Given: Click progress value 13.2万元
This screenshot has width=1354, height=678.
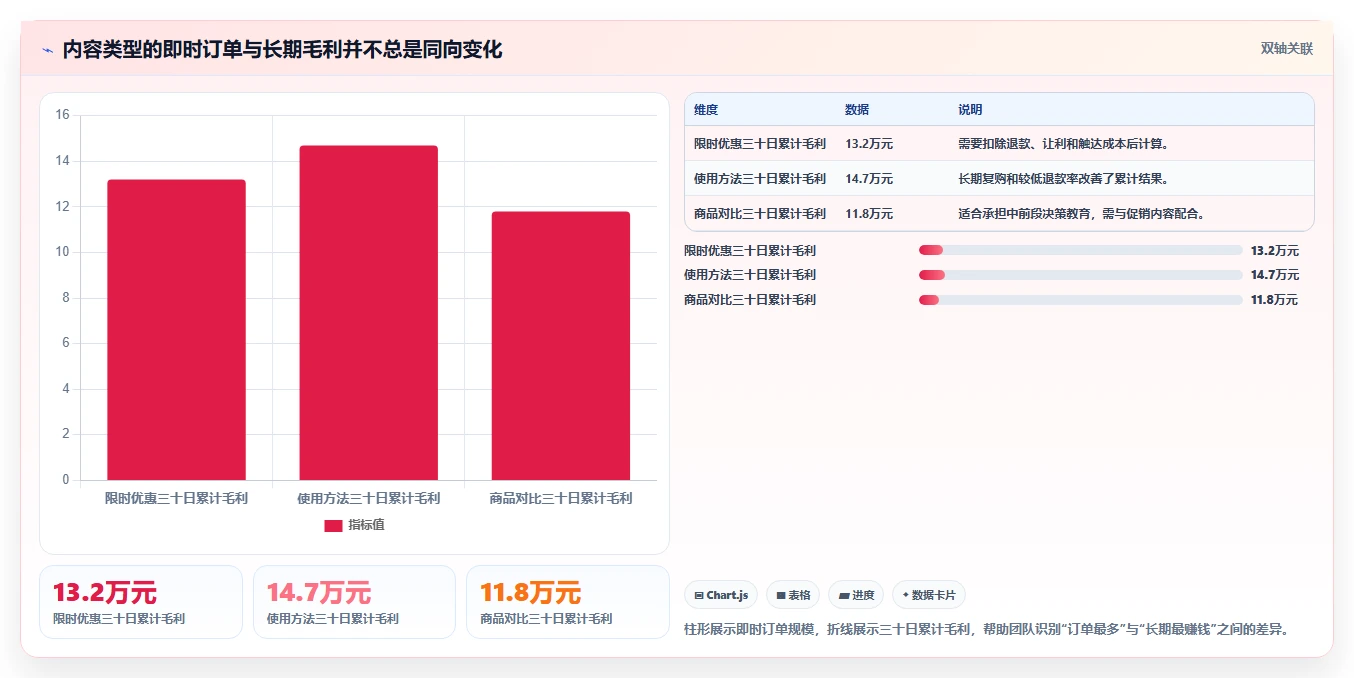Looking at the screenshot, I should (x=1275, y=251).
